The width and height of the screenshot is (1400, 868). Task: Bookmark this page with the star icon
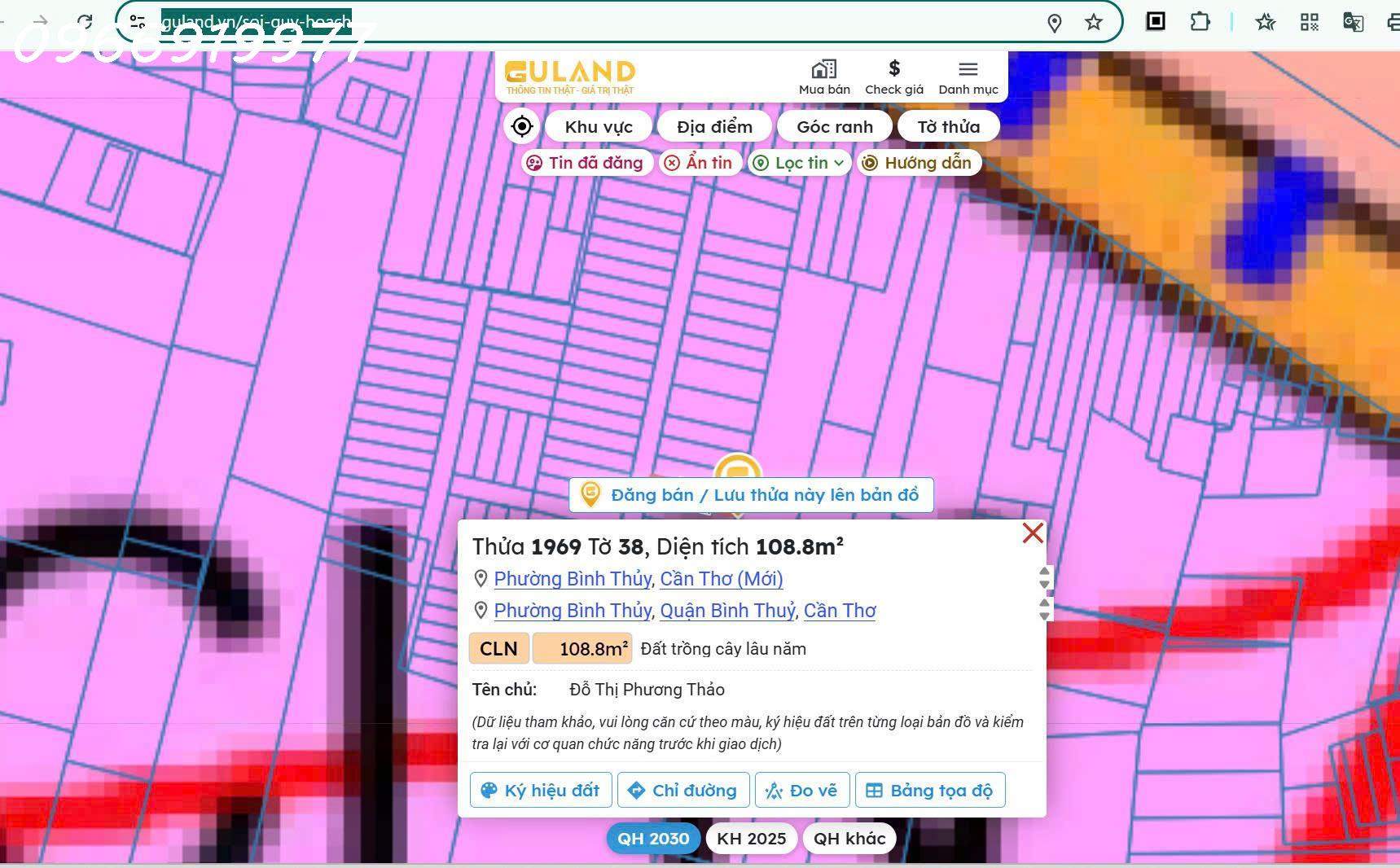click(x=1092, y=22)
